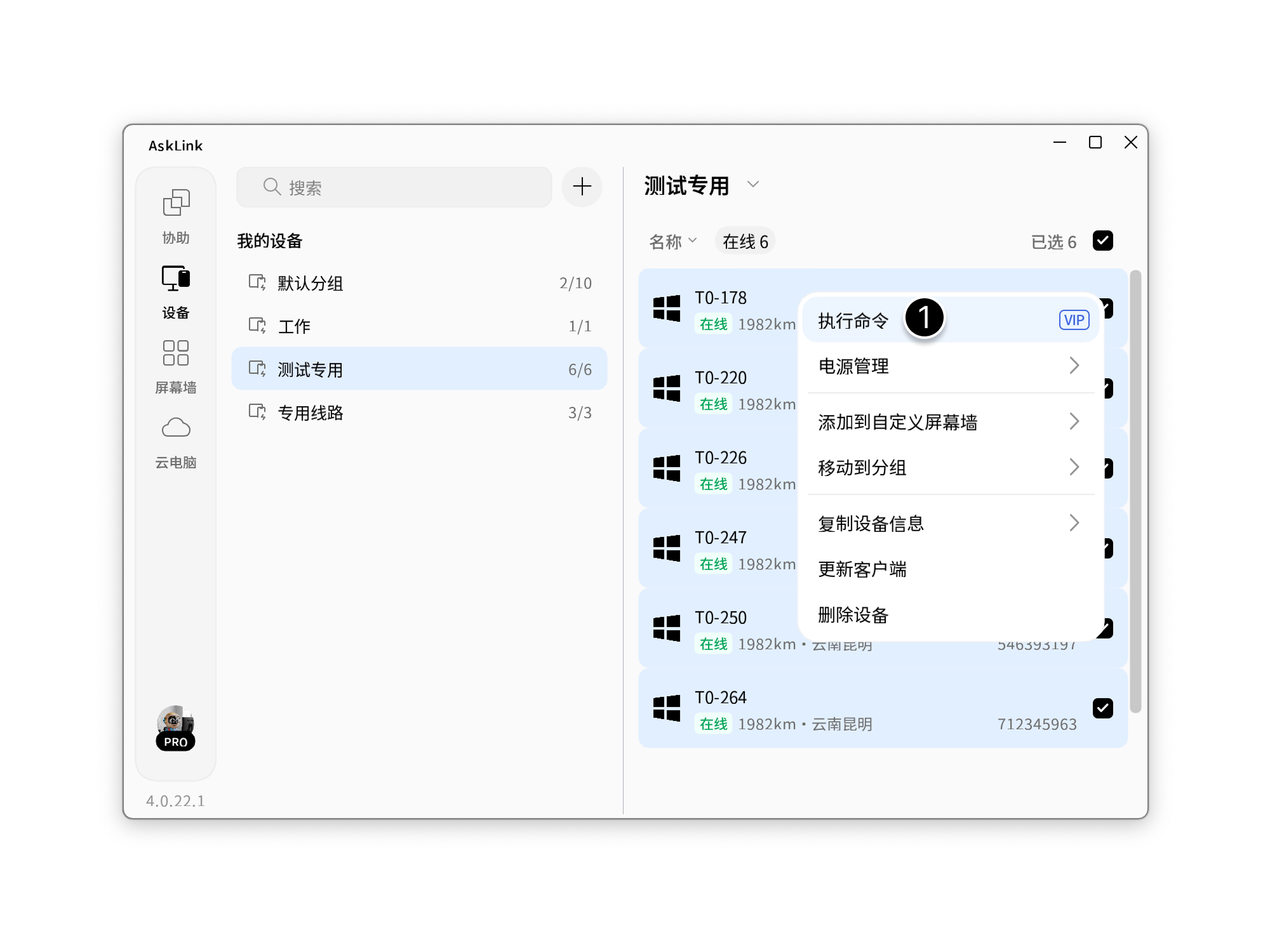Image resolution: width=1270 pixels, height=952 pixels.
Task: Open the 测试专用 title dropdown
Action: pyautogui.click(x=753, y=186)
